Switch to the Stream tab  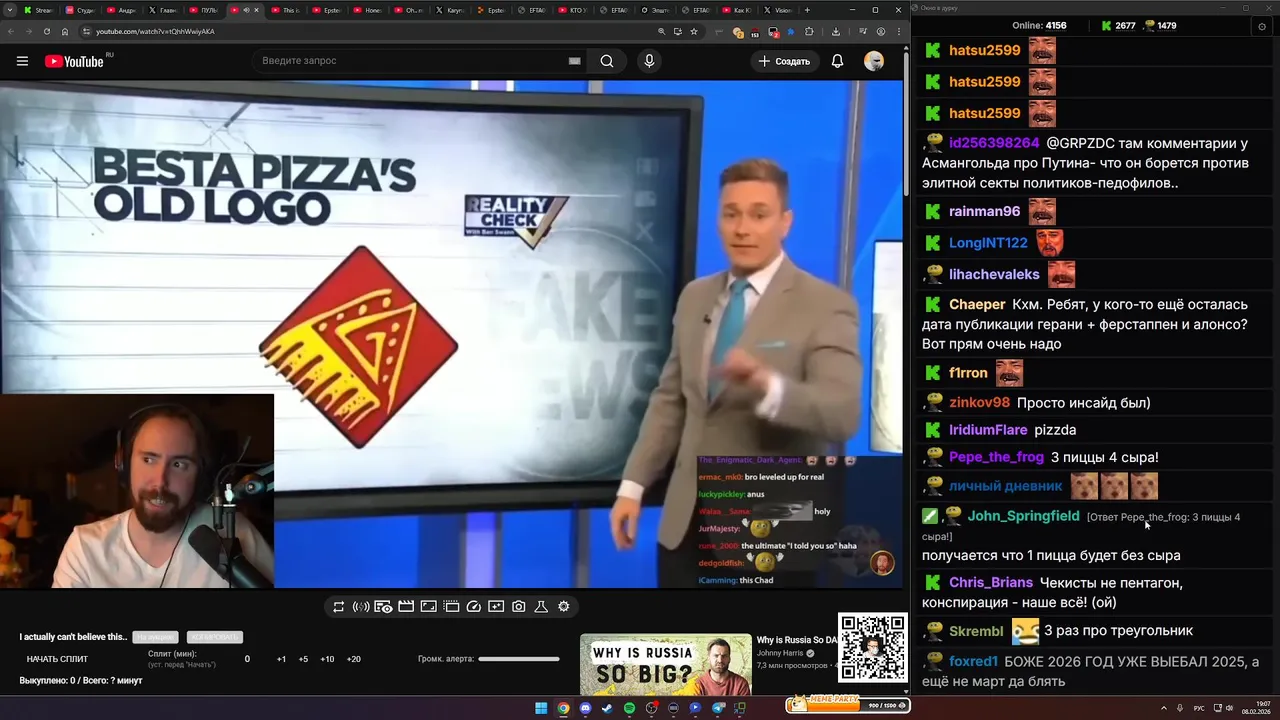click(x=43, y=10)
